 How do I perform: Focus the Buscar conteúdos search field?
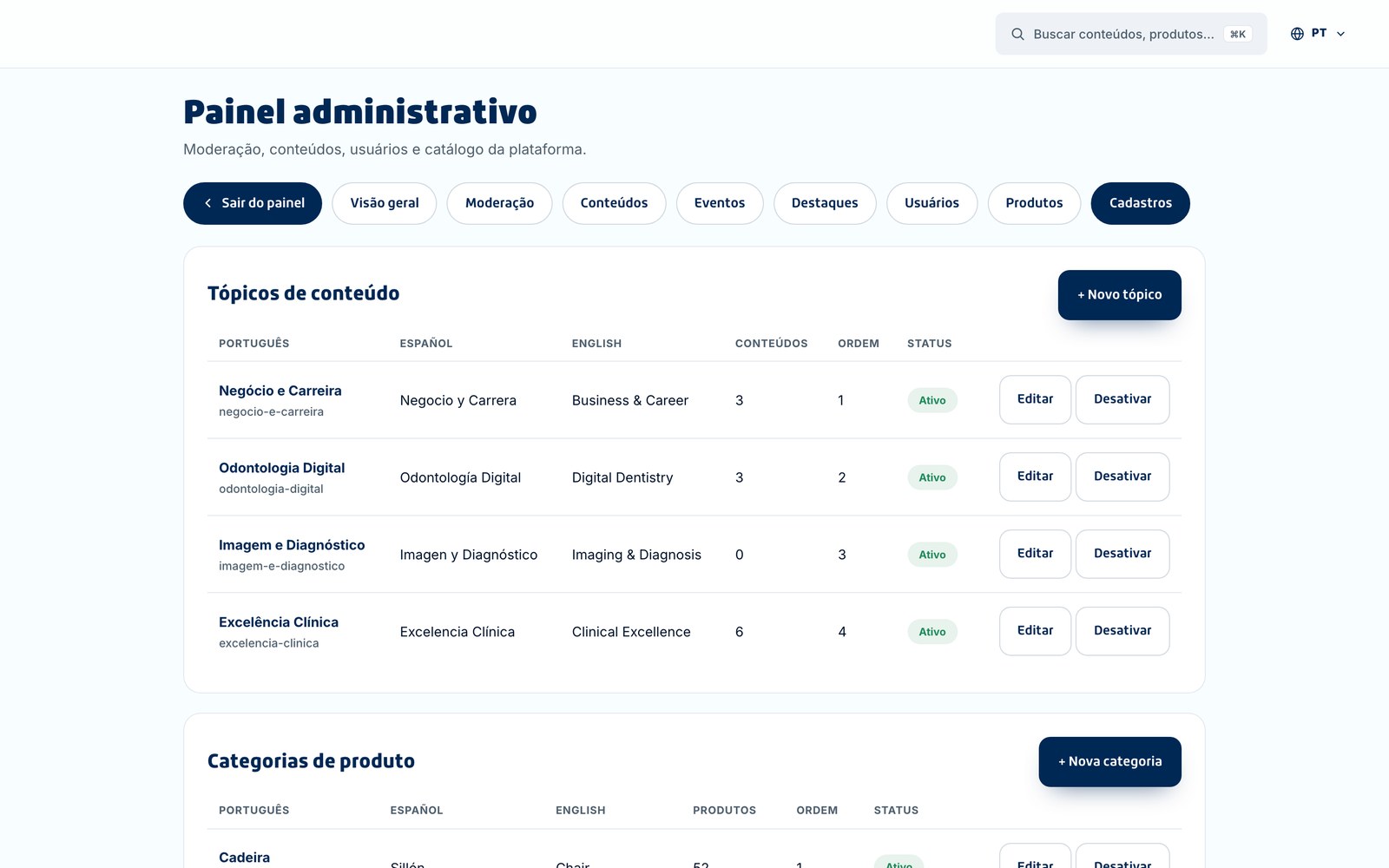coord(1131,34)
